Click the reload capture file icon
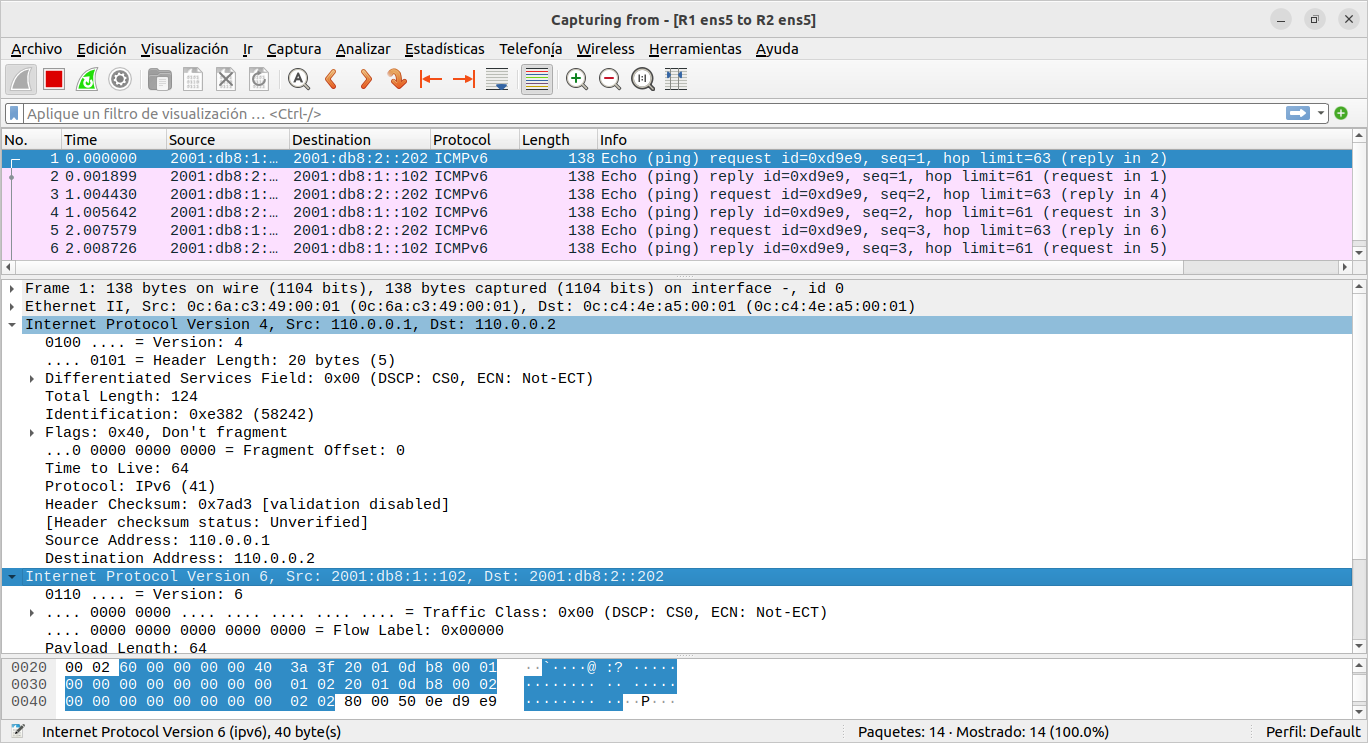 point(259,79)
